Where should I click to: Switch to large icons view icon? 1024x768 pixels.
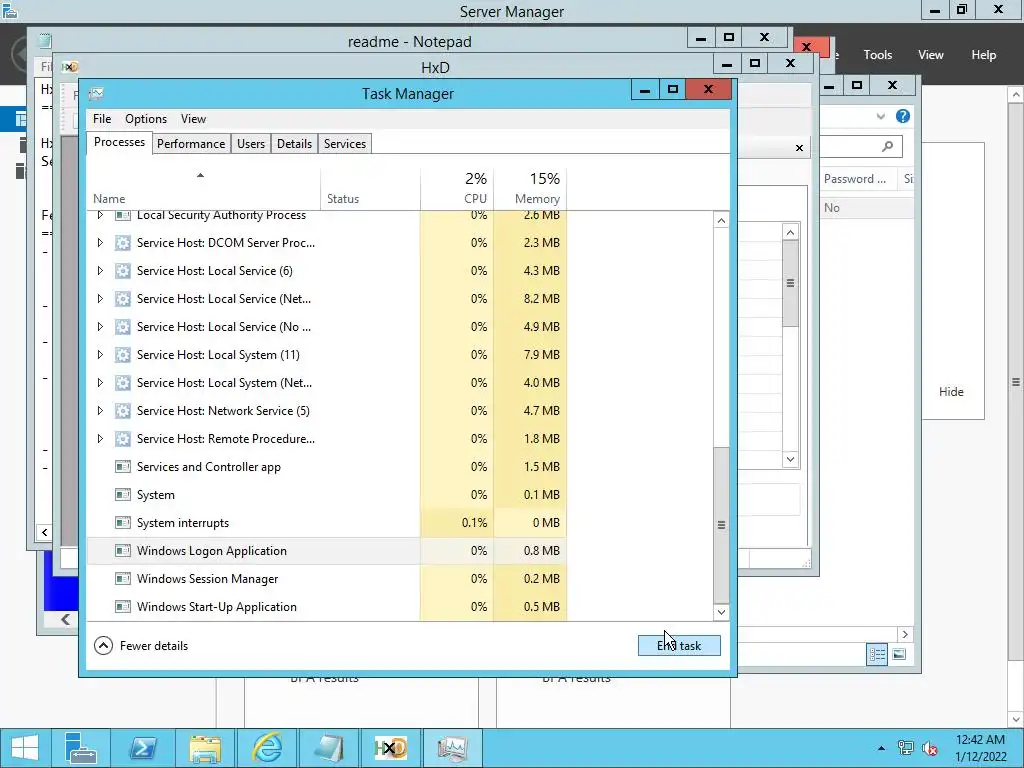tap(899, 654)
